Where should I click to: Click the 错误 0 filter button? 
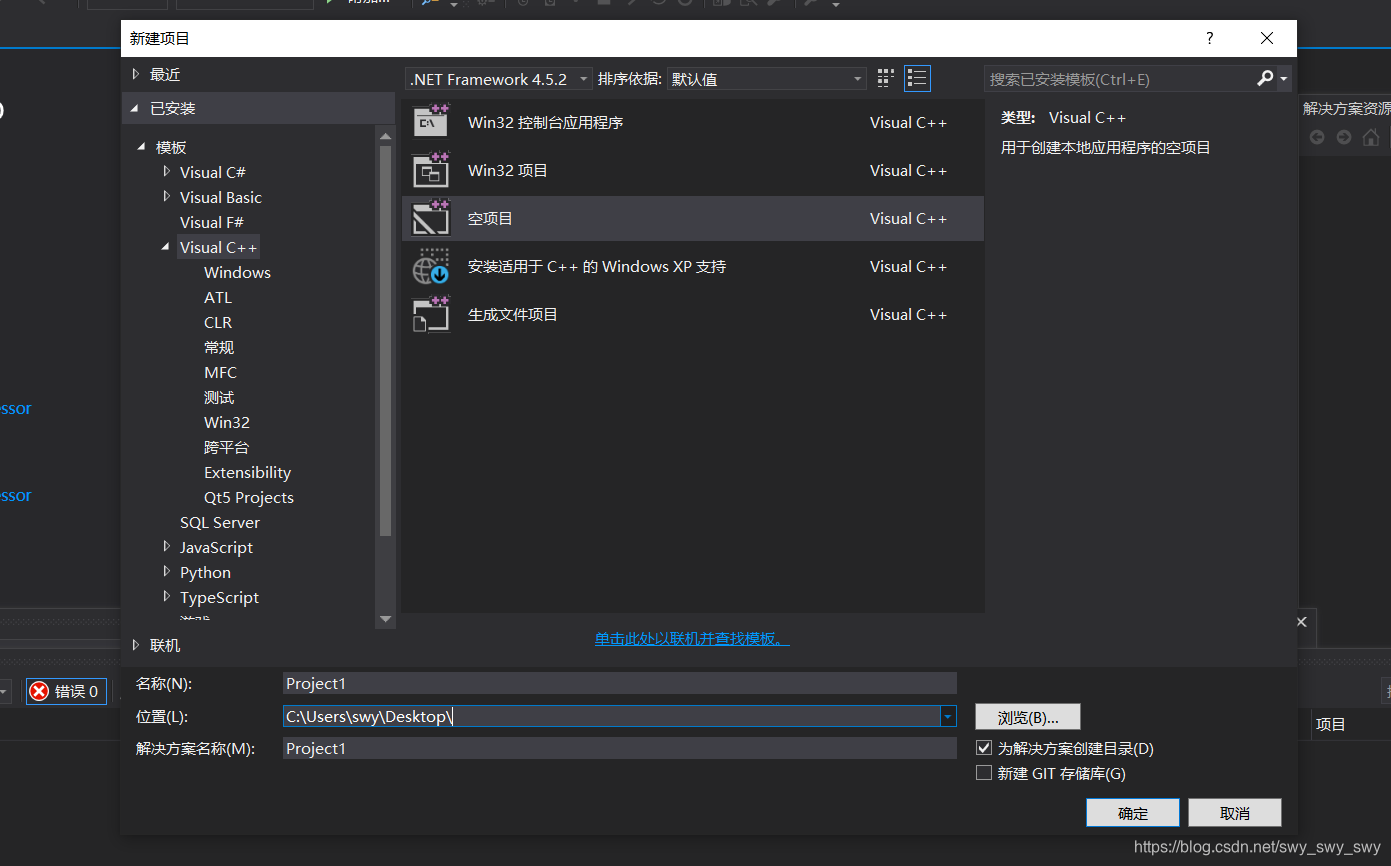pos(66,691)
